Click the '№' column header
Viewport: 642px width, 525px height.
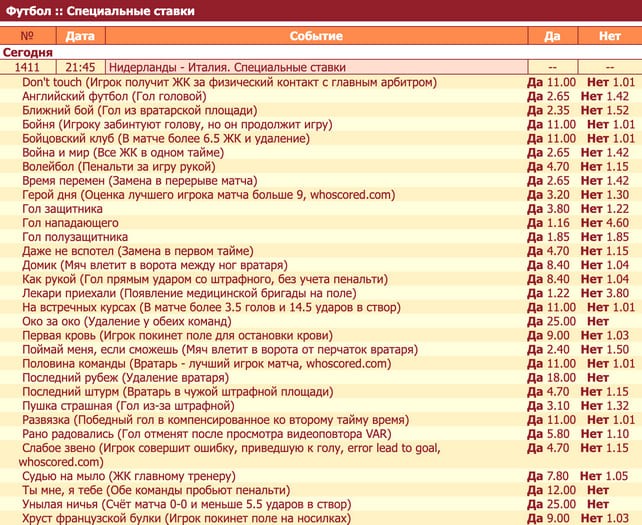(x=28, y=35)
